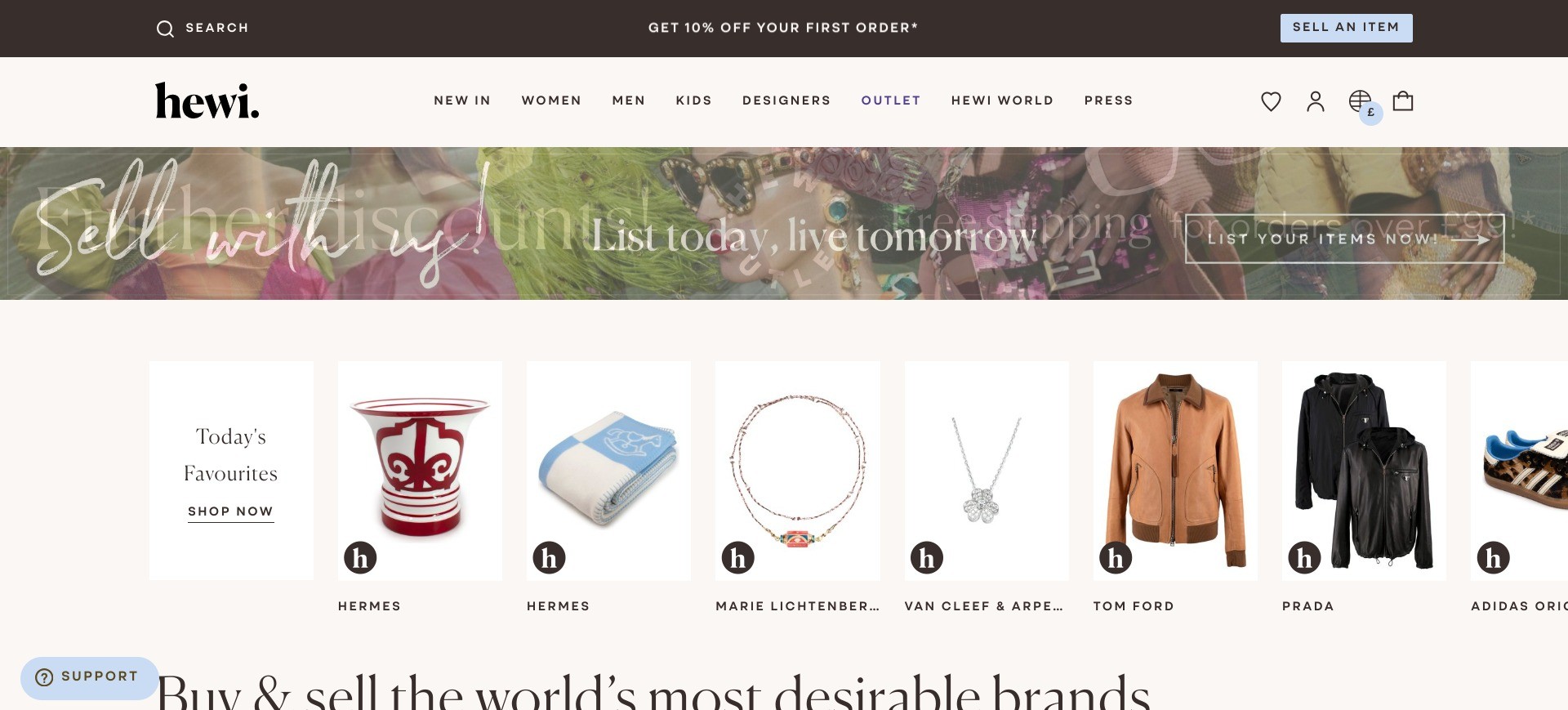The image size is (1568, 710).
Task: Open the Women menu
Action: 551,100
